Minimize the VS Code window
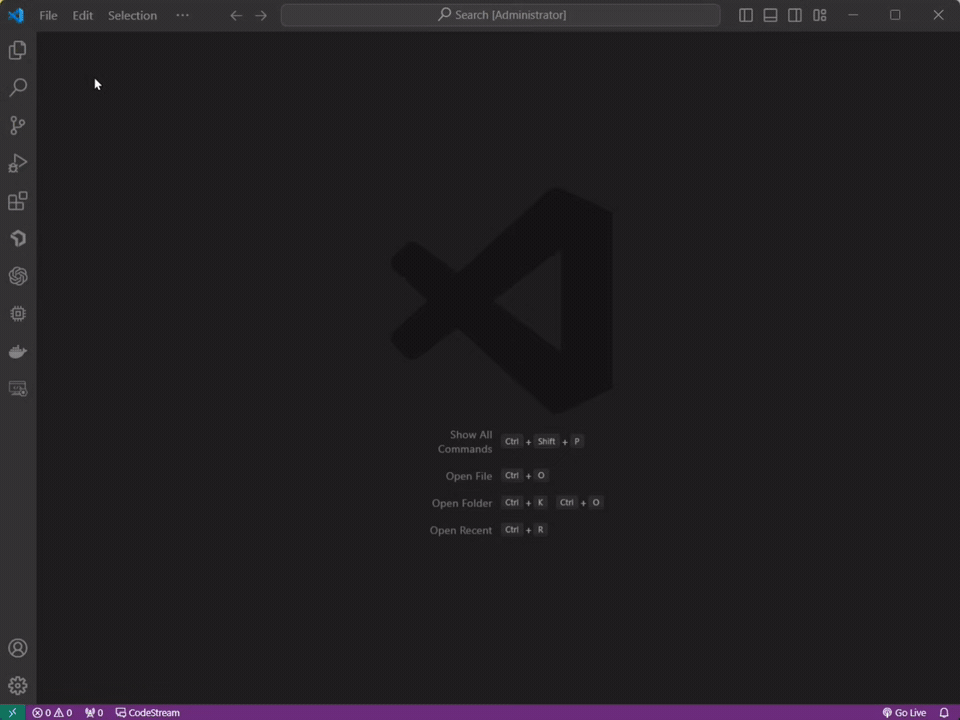960x720 pixels. coord(853,15)
